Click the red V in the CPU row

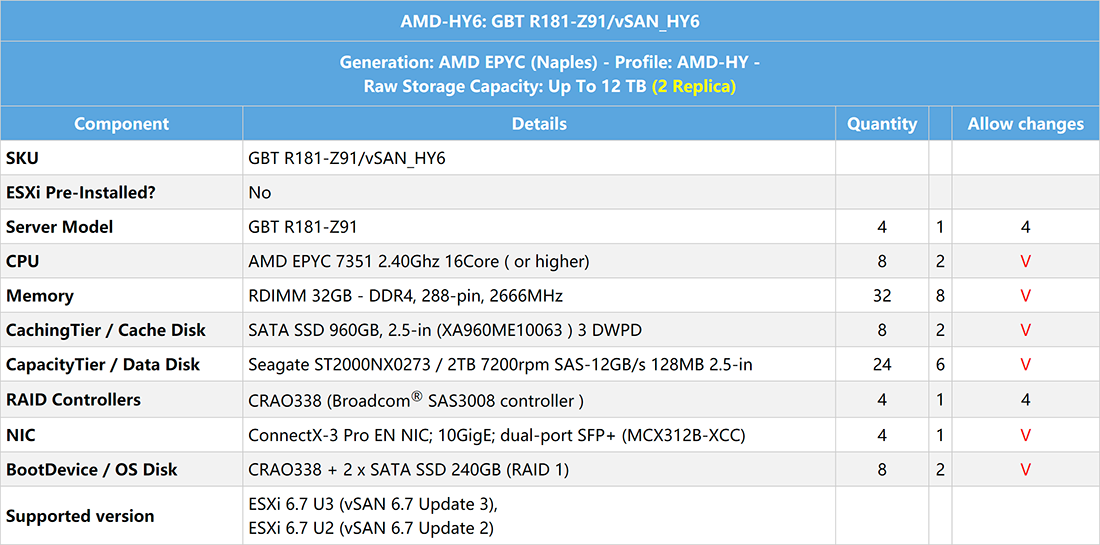(1025, 262)
